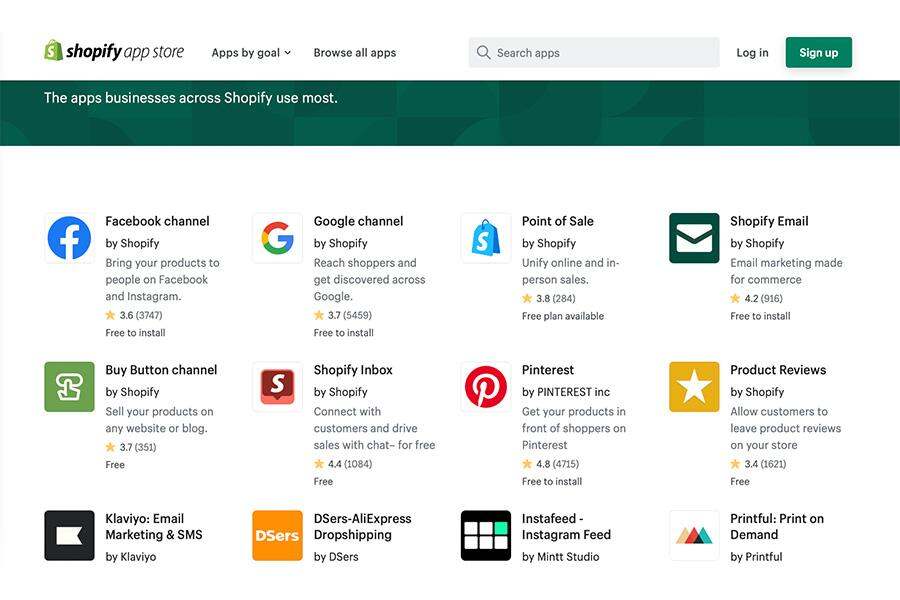
Task: Open the Facebook channel title link
Action: [x=157, y=221]
